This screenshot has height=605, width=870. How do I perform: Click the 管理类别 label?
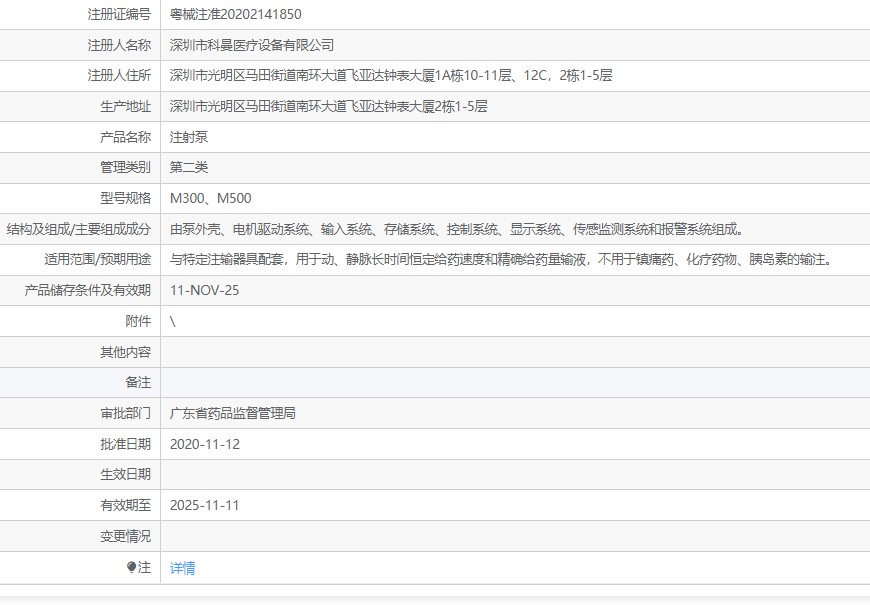click(x=125, y=167)
